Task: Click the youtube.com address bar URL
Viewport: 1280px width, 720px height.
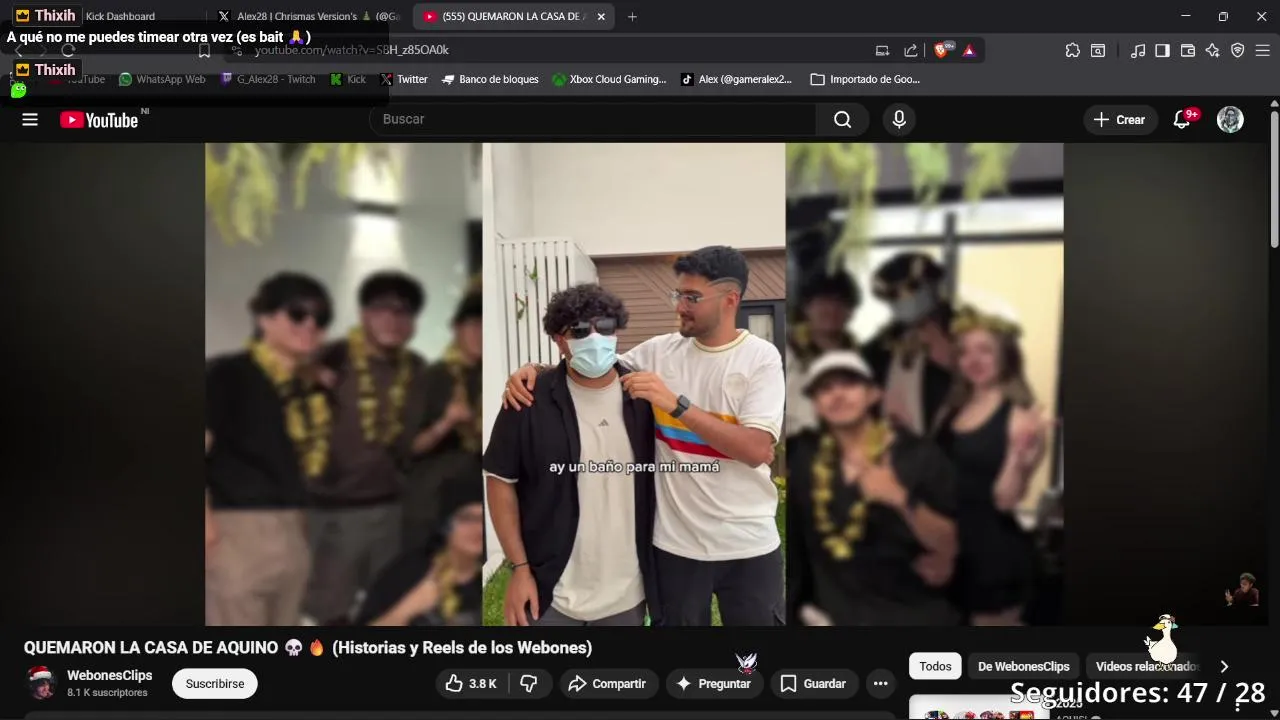Action: coord(351,50)
